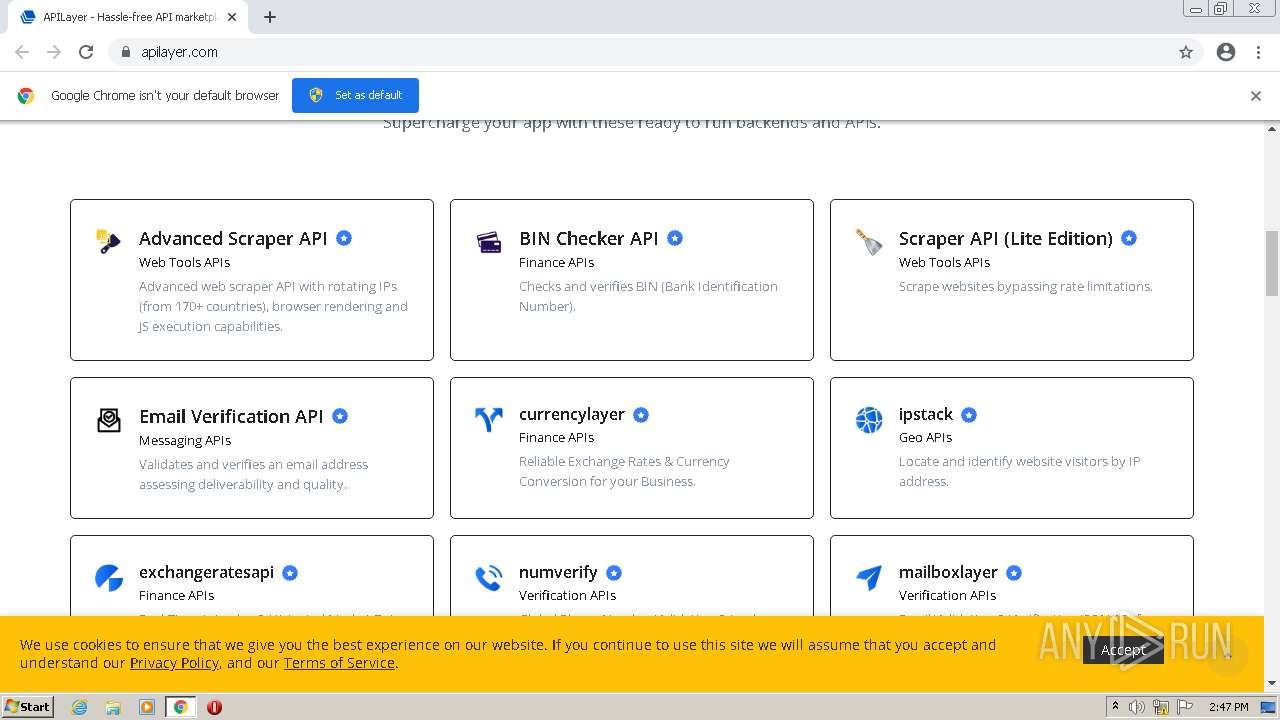Click verified badge next to ipstack
Screen dimensions: 1280x720
point(969,415)
